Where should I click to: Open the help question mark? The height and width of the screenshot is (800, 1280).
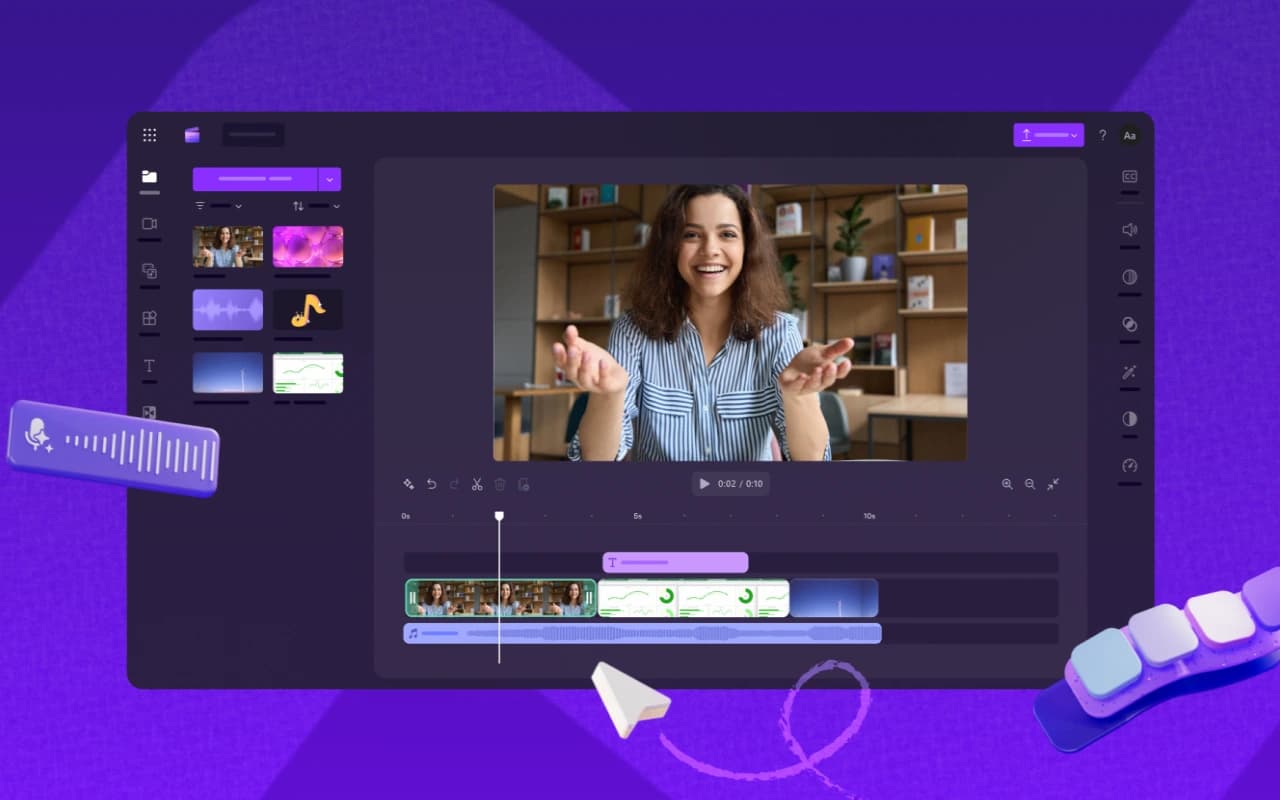click(x=1103, y=135)
